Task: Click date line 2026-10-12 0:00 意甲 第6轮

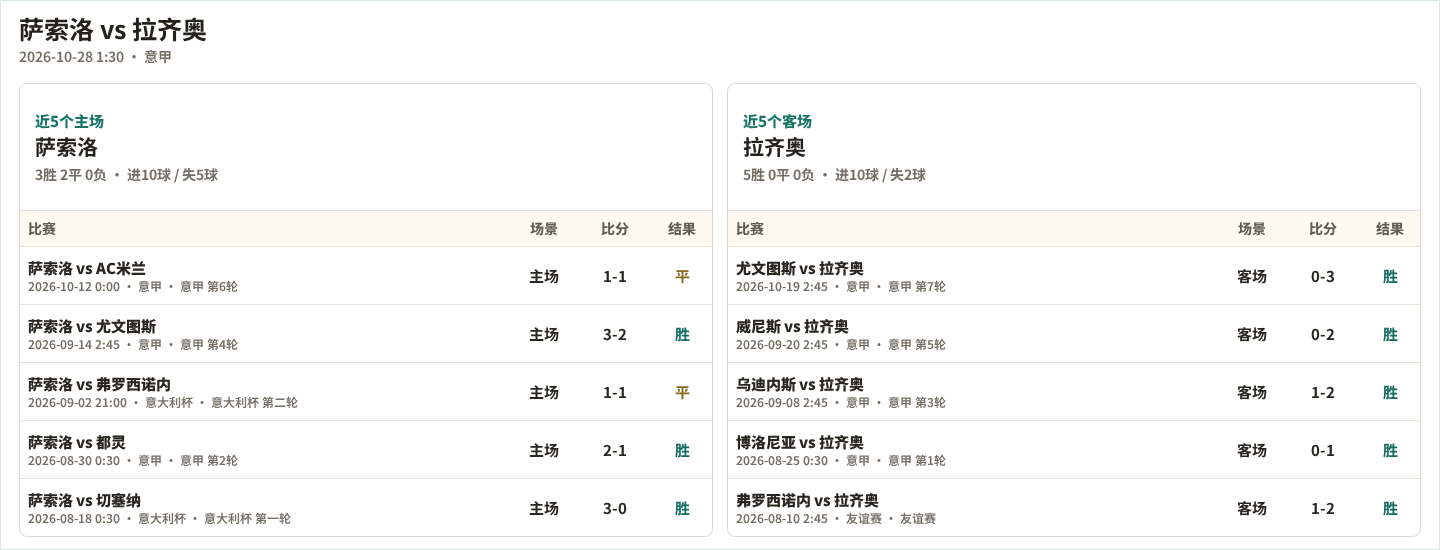Action: point(133,287)
